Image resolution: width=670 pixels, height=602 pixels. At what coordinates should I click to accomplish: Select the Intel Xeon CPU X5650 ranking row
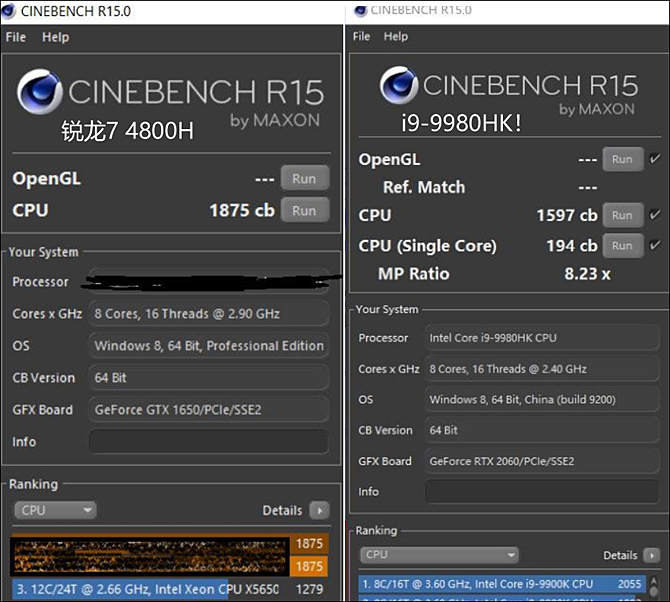coord(170,589)
